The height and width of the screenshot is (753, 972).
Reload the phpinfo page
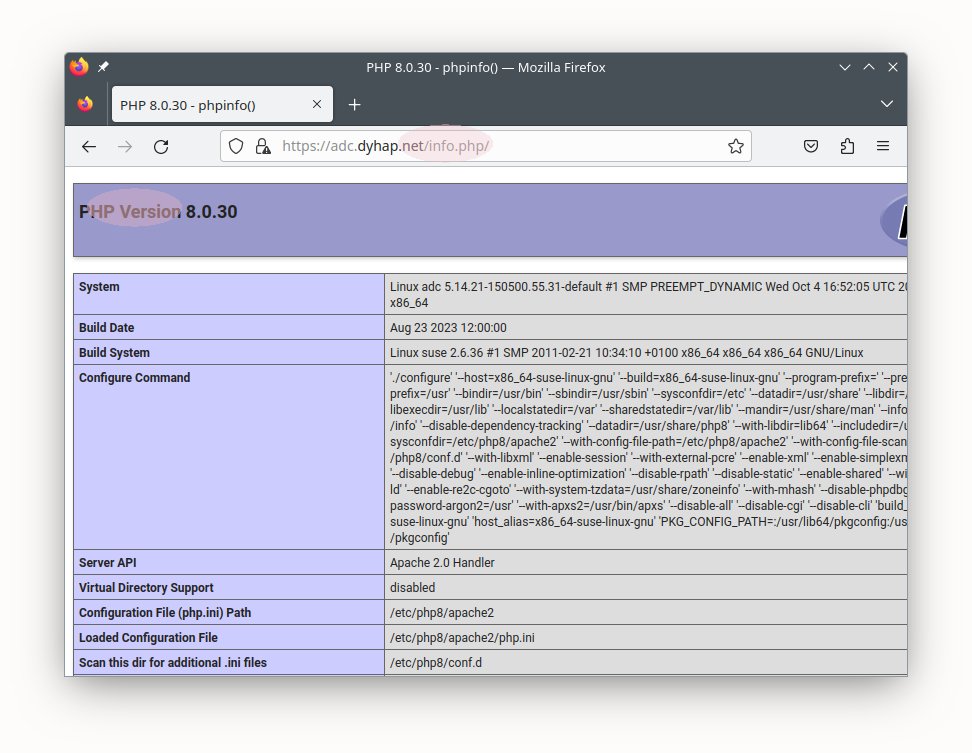(x=161, y=146)
